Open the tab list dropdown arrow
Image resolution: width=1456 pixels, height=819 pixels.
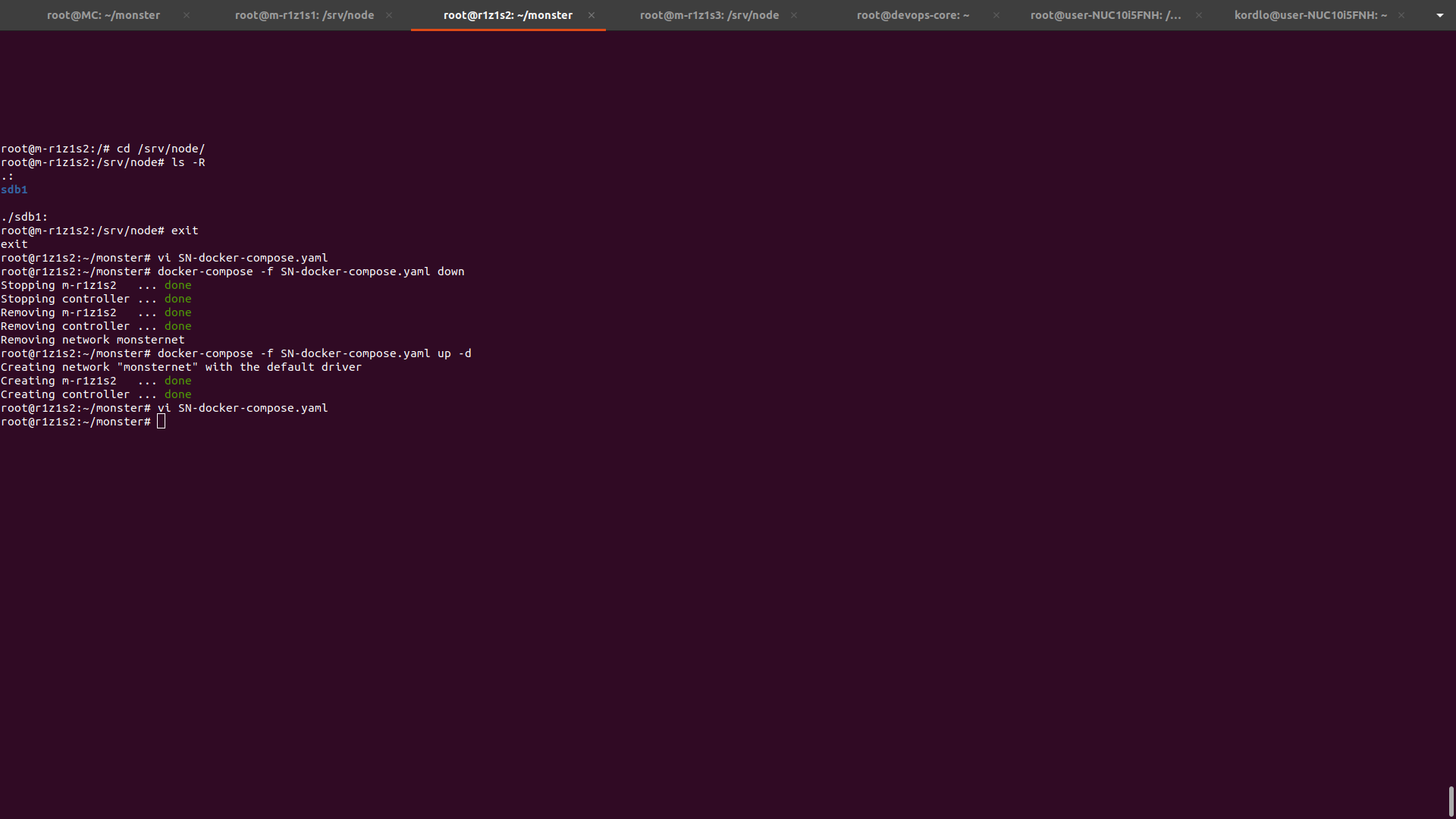pyautogui.click(x=1439, y=15)
